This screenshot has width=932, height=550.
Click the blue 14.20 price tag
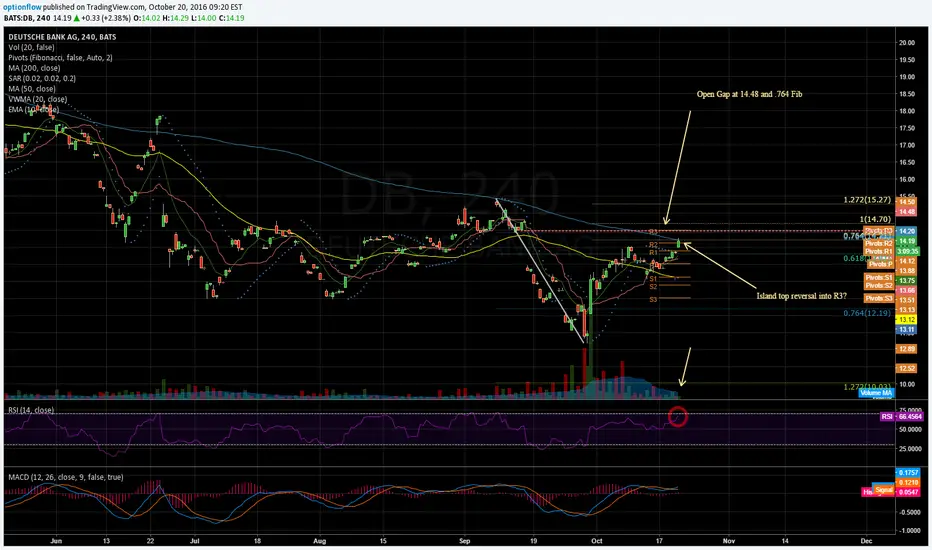click(x=906, y=231)
